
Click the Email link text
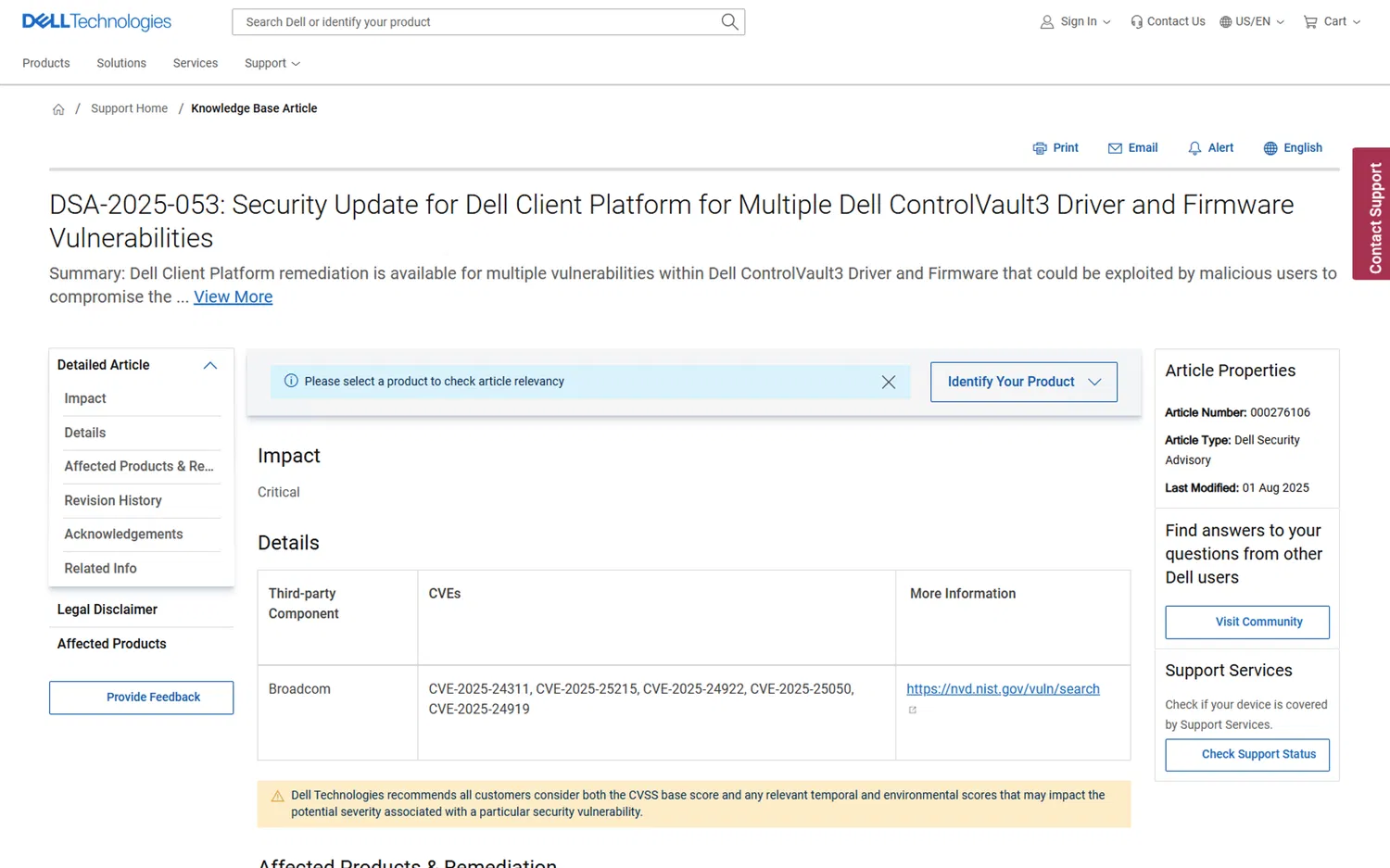(1144, 148)
